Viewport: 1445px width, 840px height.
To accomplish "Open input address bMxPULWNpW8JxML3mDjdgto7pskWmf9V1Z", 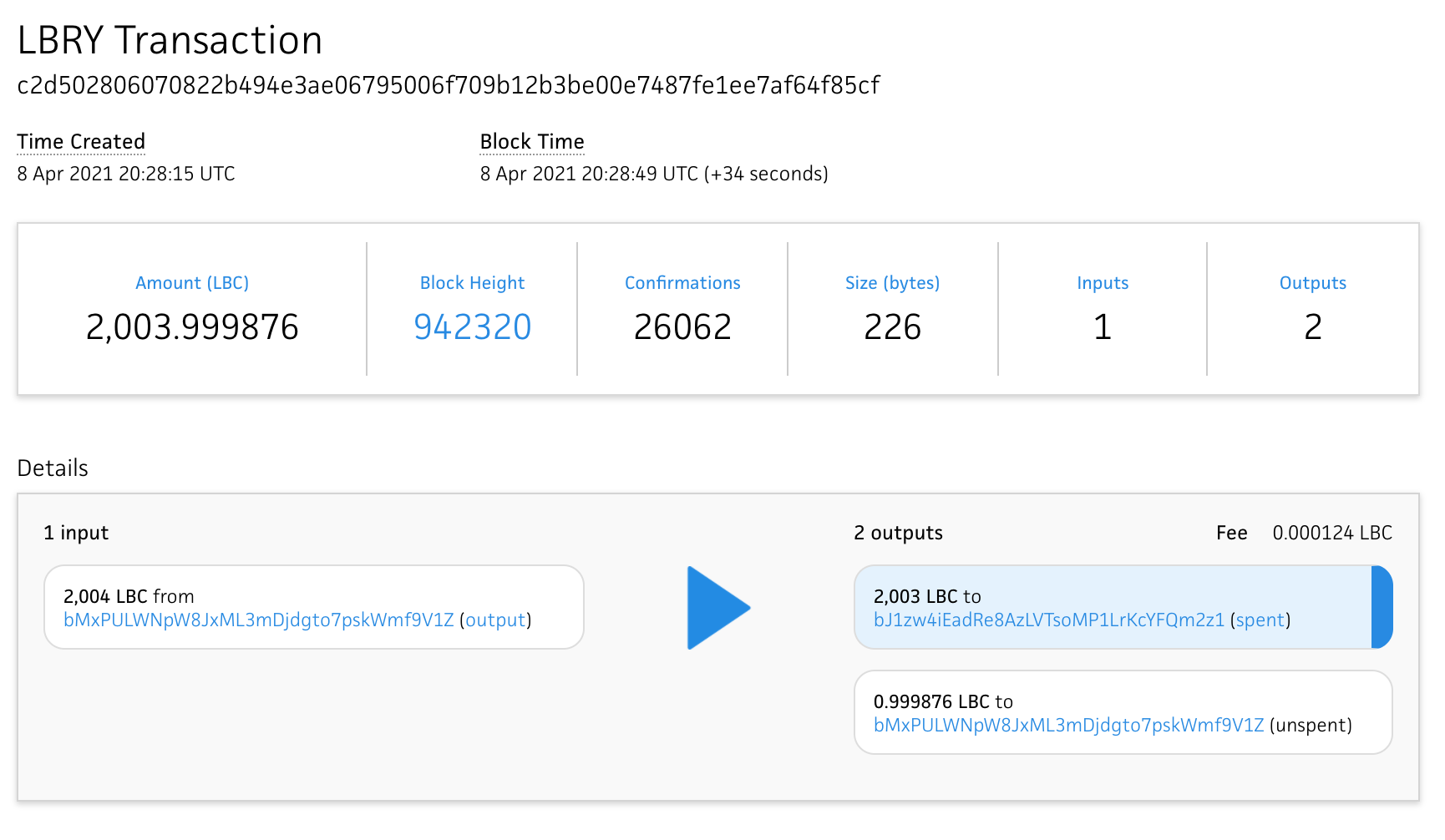I will [x=259, y=620].
